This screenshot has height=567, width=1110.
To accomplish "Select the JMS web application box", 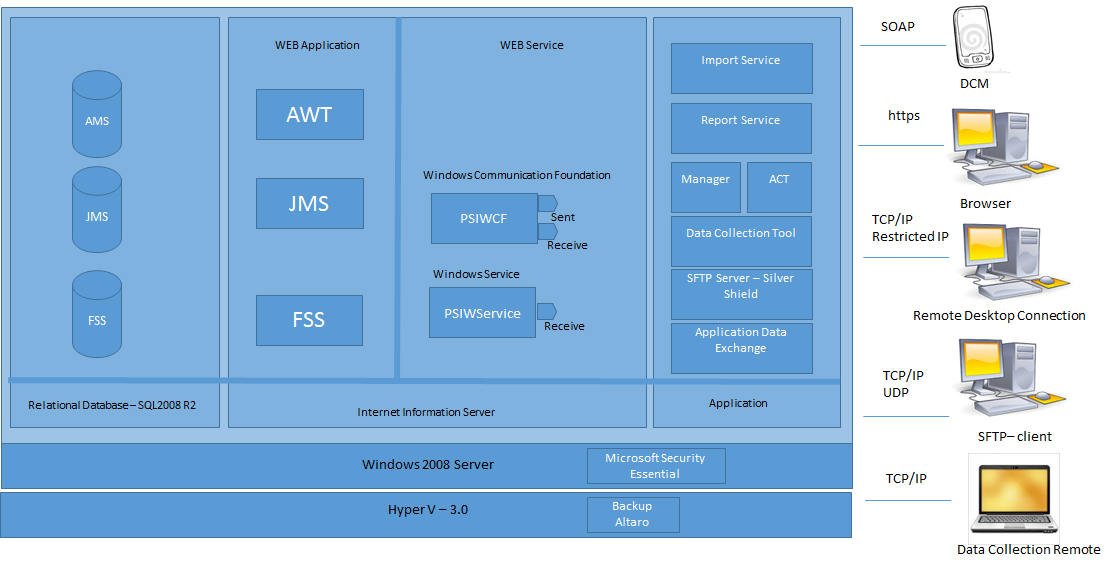I will click(x=309, y=203).
